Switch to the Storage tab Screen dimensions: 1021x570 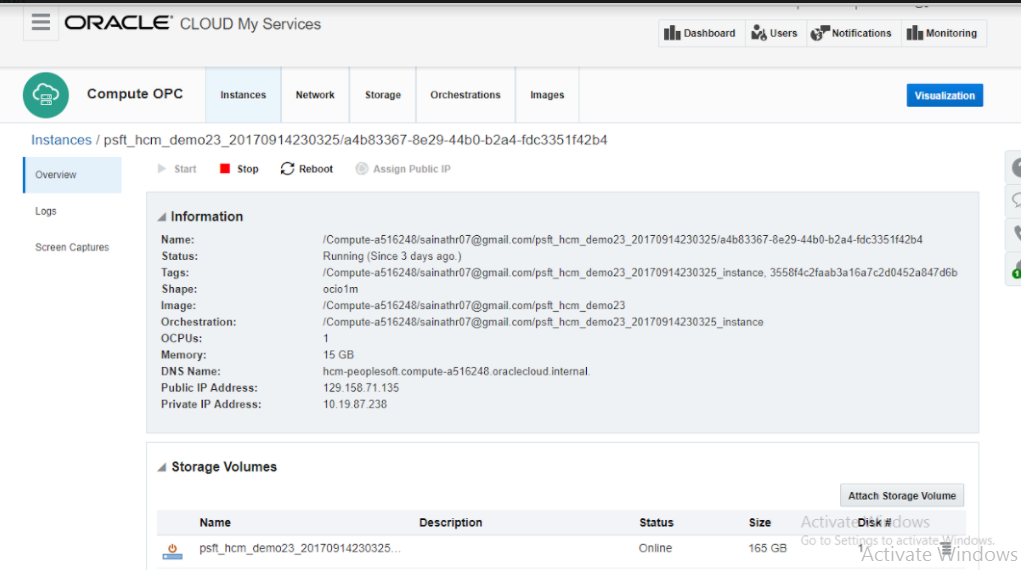tap(383, 94)
